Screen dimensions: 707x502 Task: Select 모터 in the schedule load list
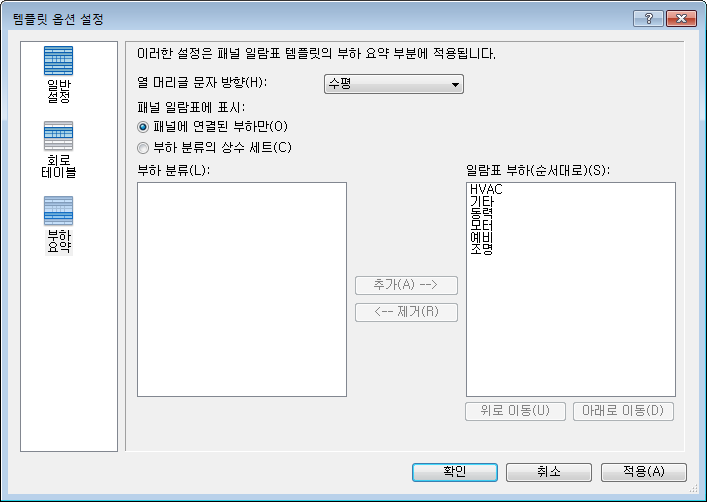(482, 225)
